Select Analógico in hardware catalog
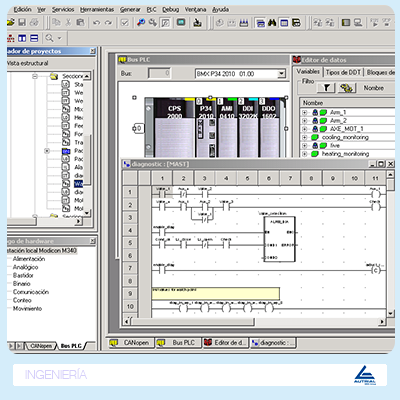The height and width of the screenshot is (400, 400). 25,267
